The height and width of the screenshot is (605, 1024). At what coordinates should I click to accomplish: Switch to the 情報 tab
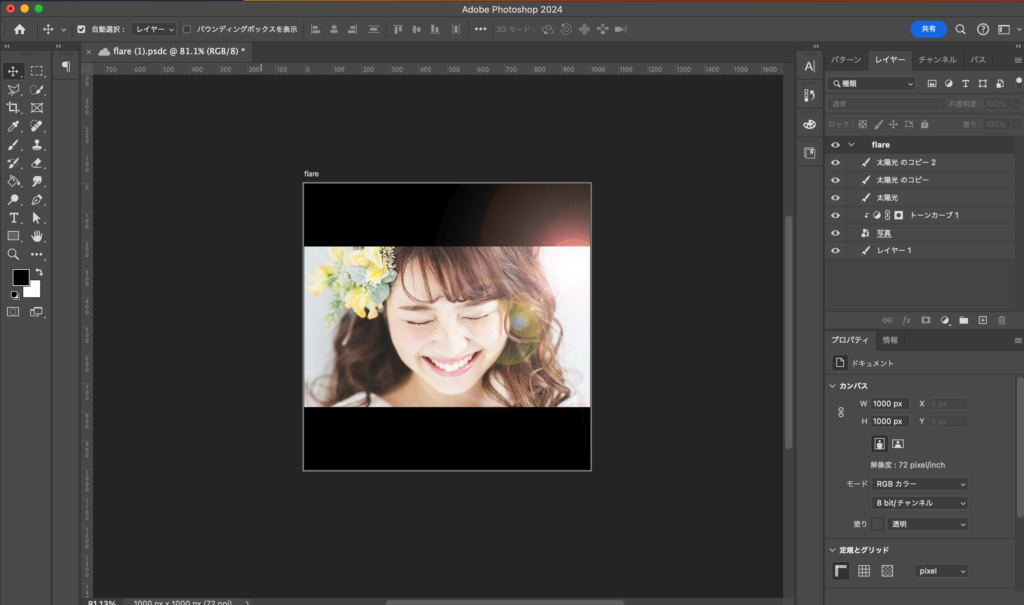889,341
